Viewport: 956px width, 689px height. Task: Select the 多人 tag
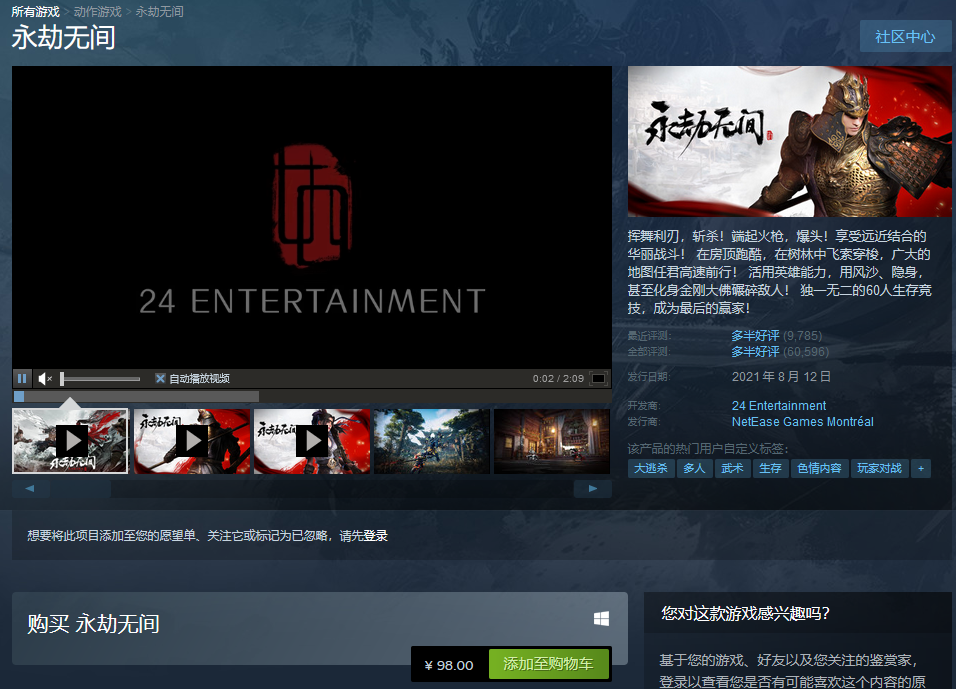point(694,468)
